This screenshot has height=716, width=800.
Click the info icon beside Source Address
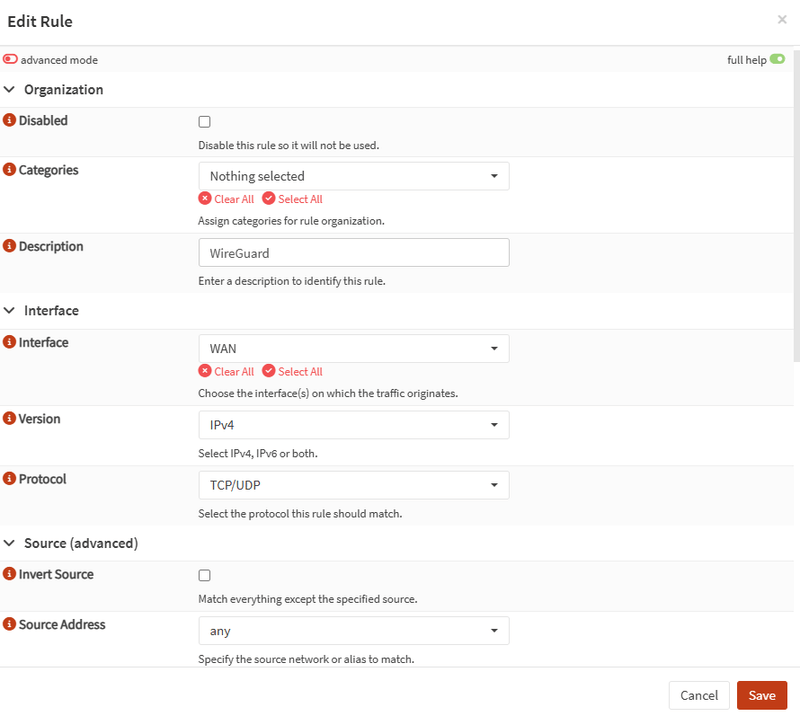pos(9,624)
